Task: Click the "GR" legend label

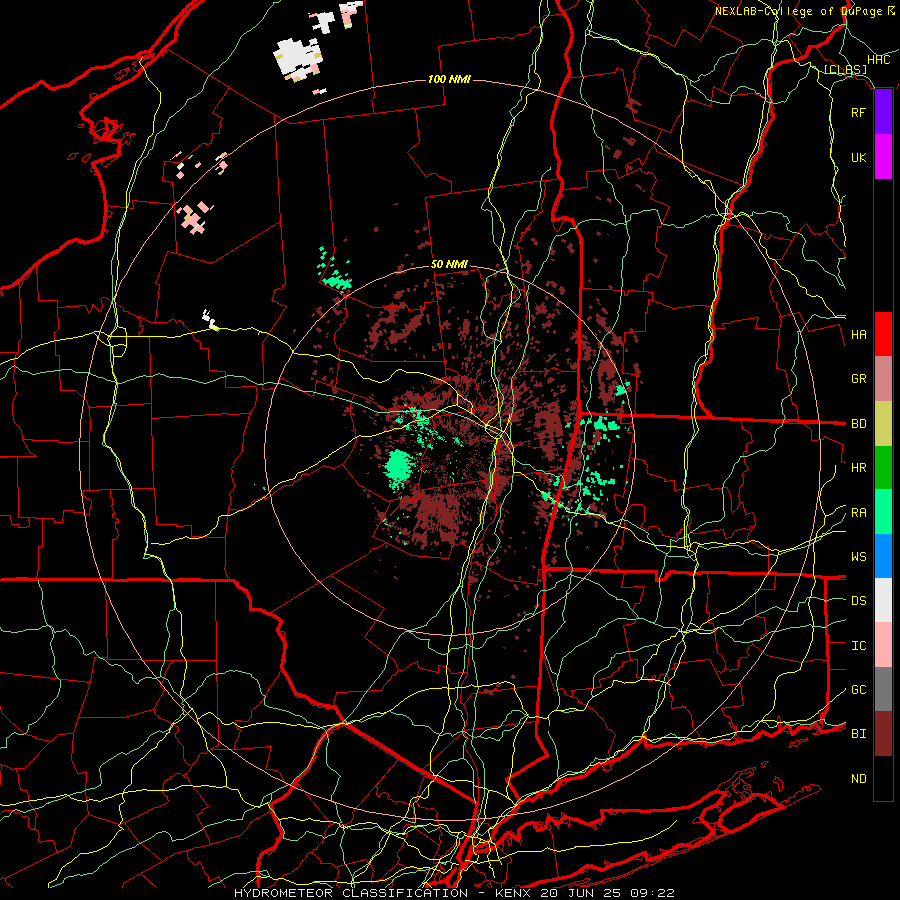Action: (x=859, y=379)
